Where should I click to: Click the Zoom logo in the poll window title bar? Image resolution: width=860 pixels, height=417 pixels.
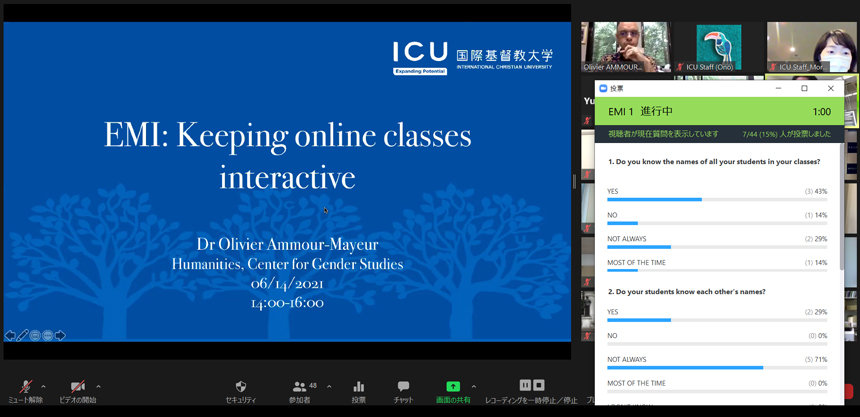click(603, 88)
